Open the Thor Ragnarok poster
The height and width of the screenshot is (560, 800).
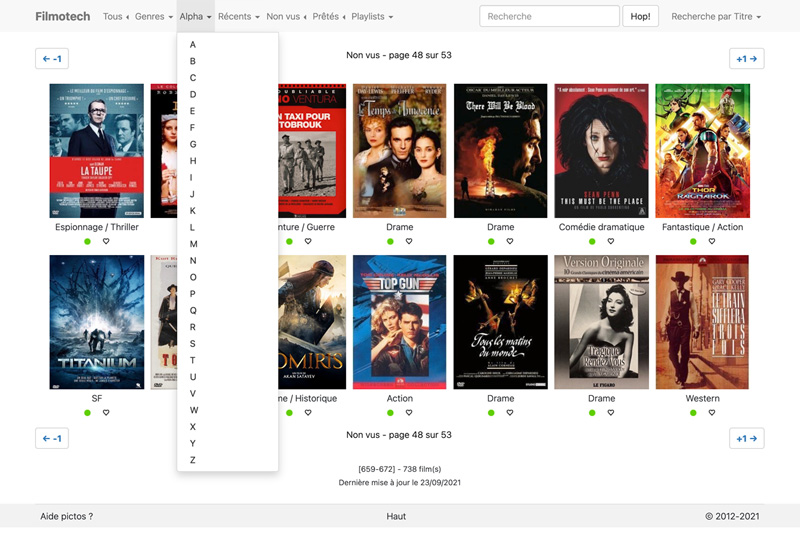click(703, 151)
